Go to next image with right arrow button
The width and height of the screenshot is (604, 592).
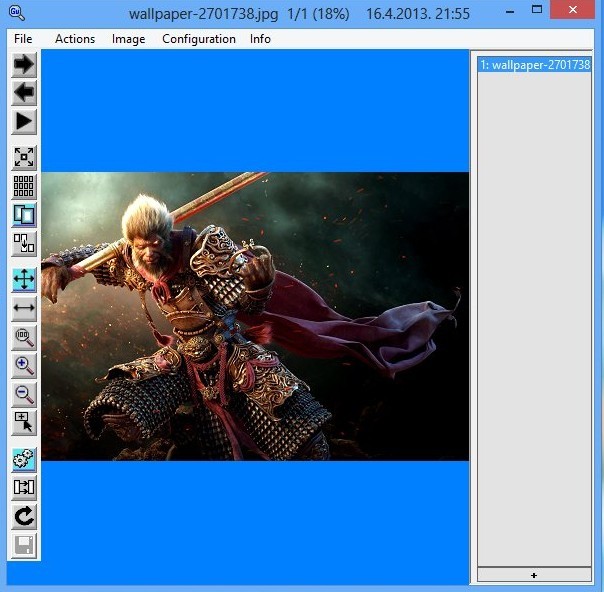[x=24, y=64]
